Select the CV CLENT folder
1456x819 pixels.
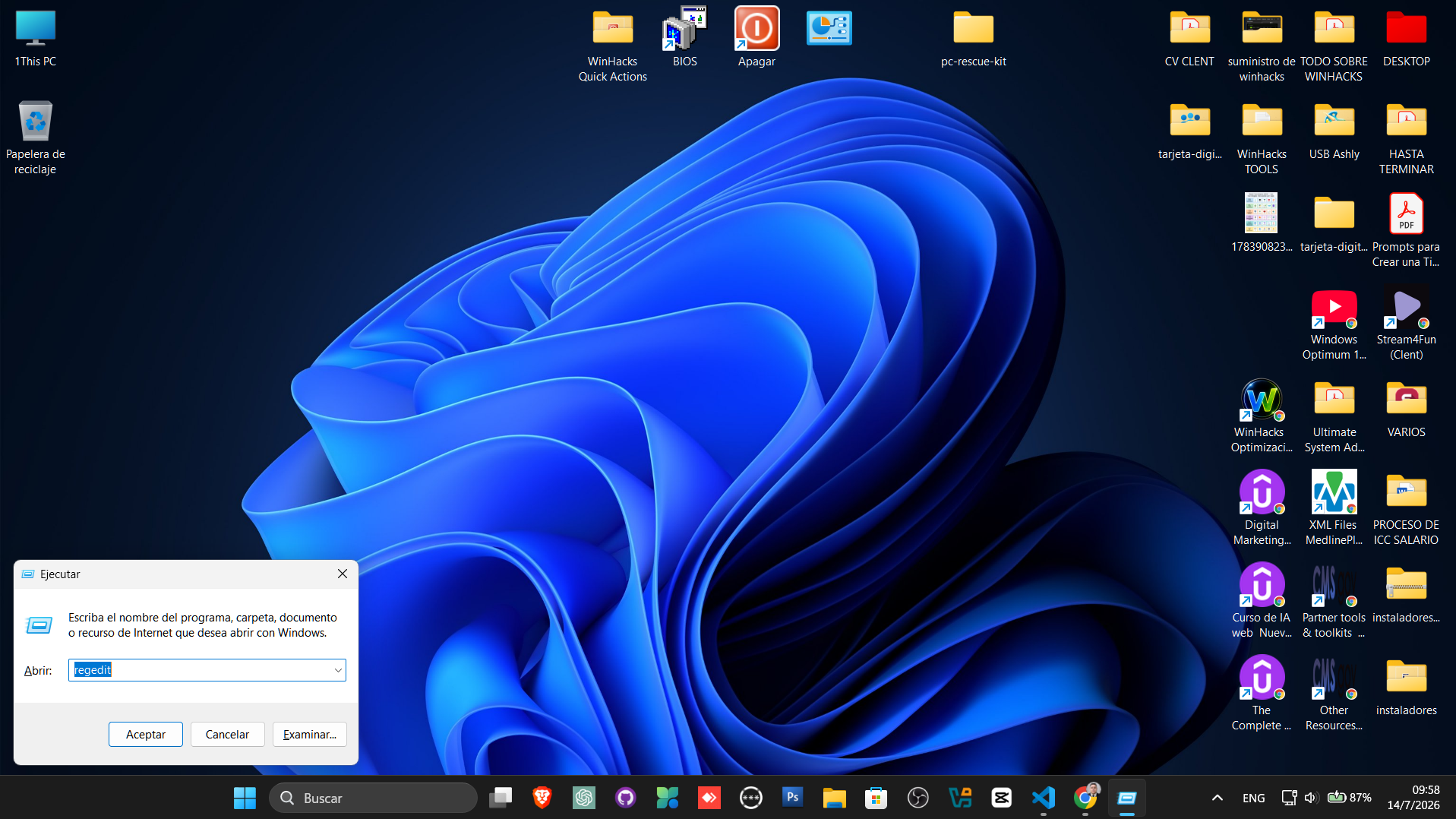[x=1189, y=38]
